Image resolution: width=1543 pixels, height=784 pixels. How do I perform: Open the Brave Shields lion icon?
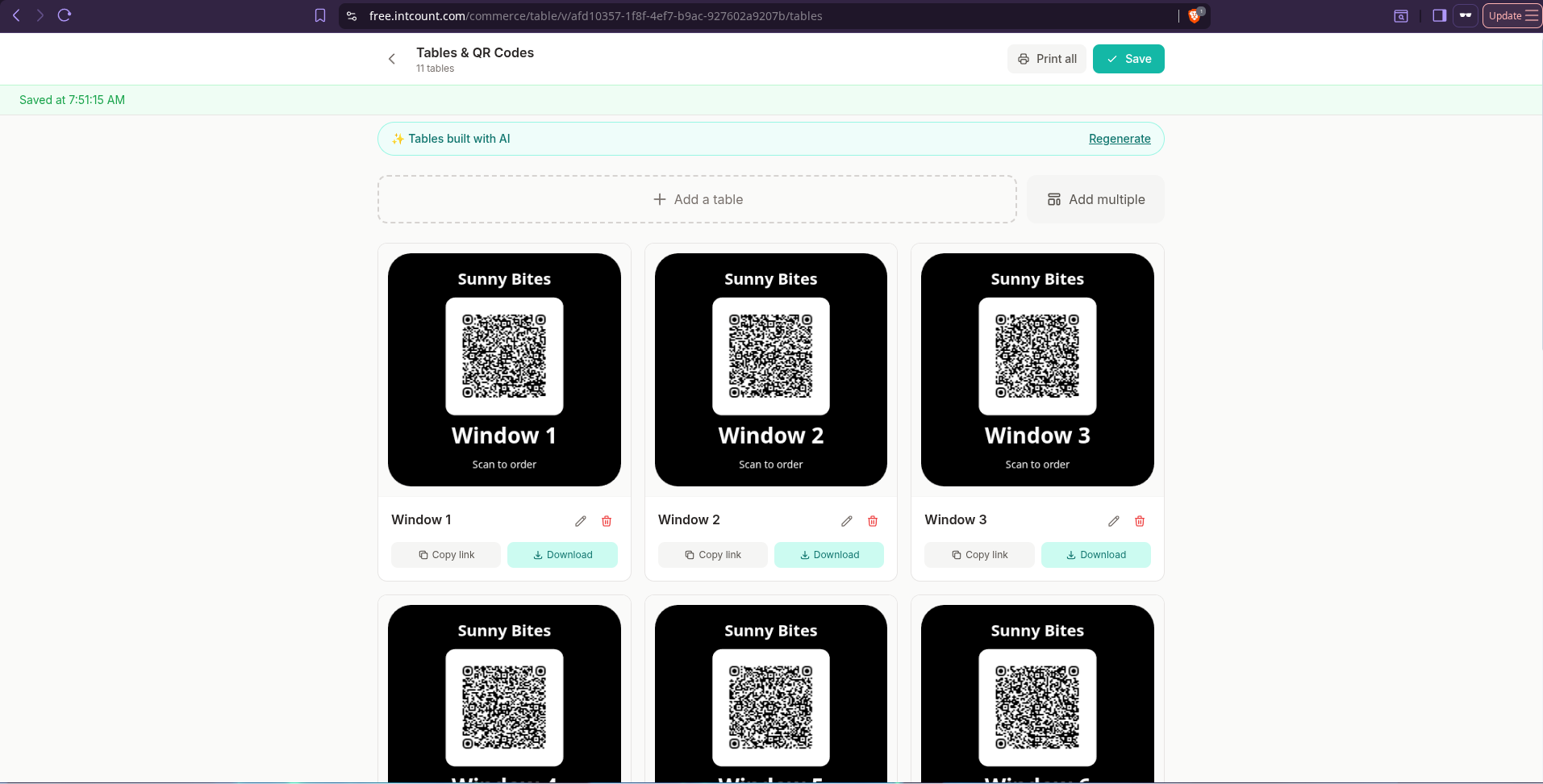1195,15
